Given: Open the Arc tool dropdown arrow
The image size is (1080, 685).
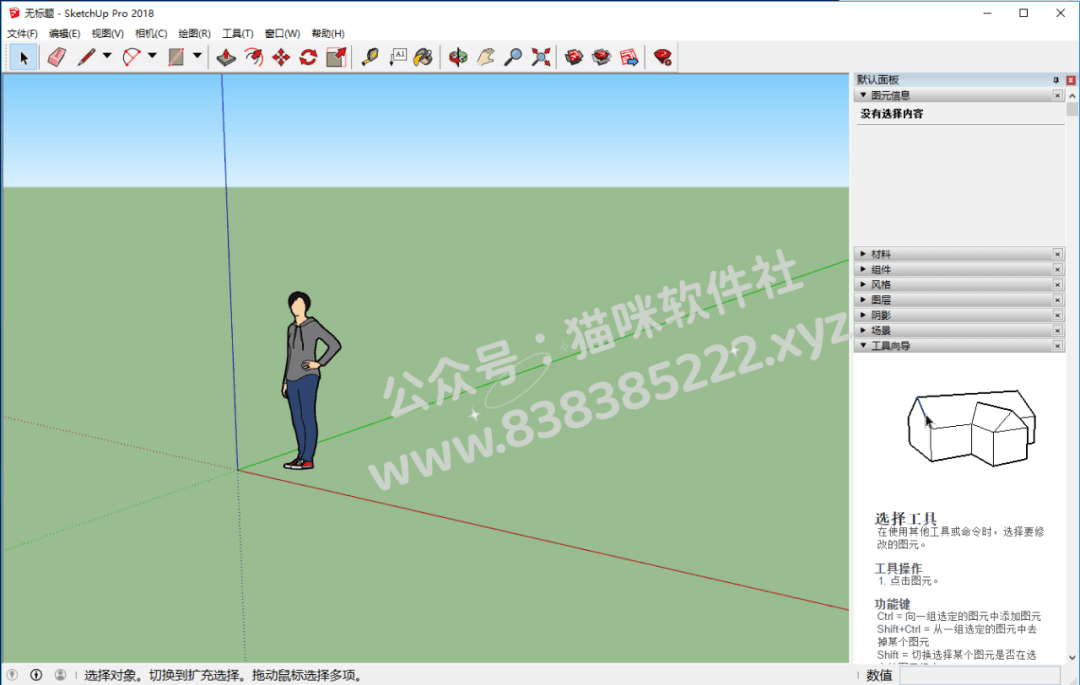Looking at the screenshot, I should [152, 56].
